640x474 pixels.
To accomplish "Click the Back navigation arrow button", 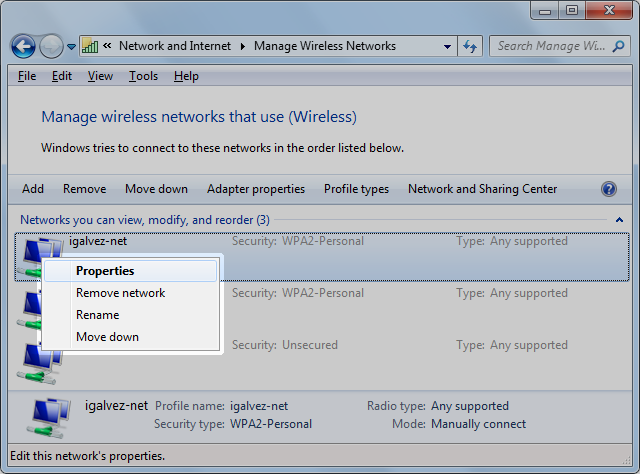I will pyautogui.click(x=23, y=47).
